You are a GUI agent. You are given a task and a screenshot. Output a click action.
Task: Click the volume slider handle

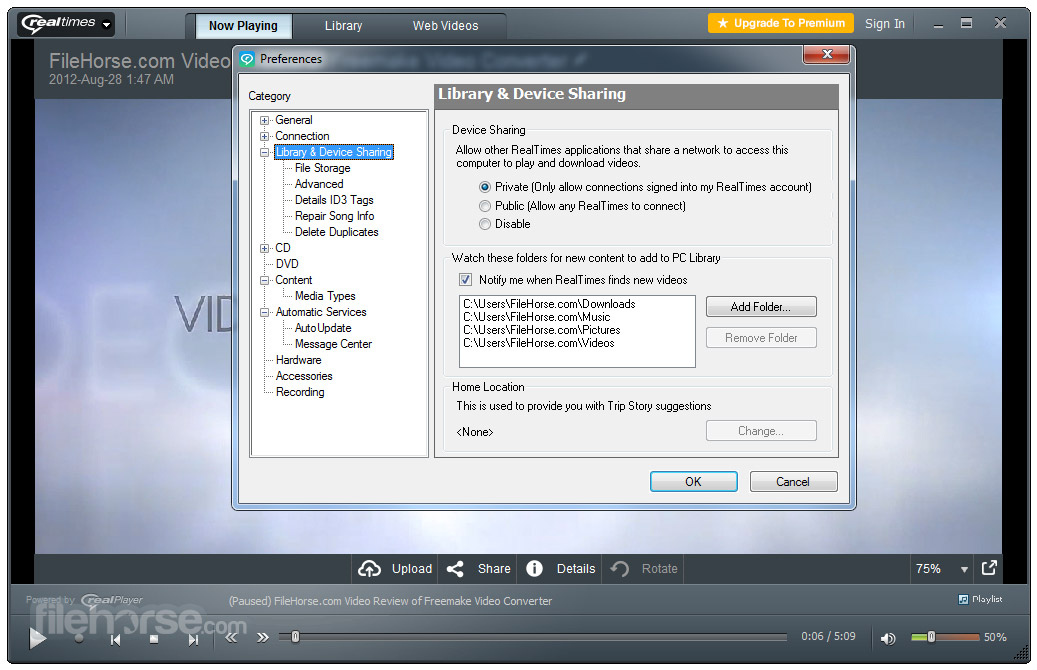click(x=931, y=637)
